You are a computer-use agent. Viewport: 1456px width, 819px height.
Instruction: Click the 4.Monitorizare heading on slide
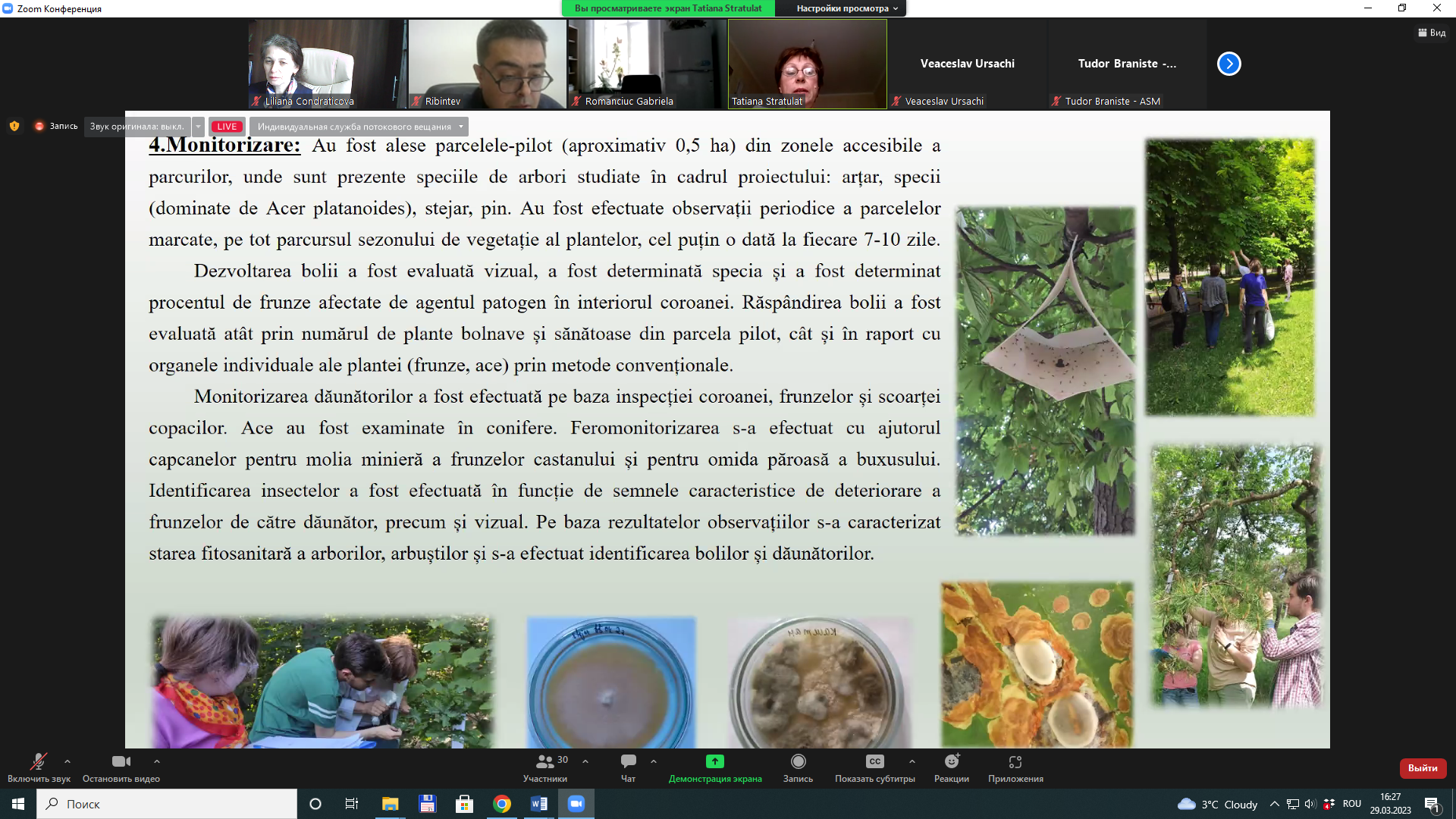224,144
